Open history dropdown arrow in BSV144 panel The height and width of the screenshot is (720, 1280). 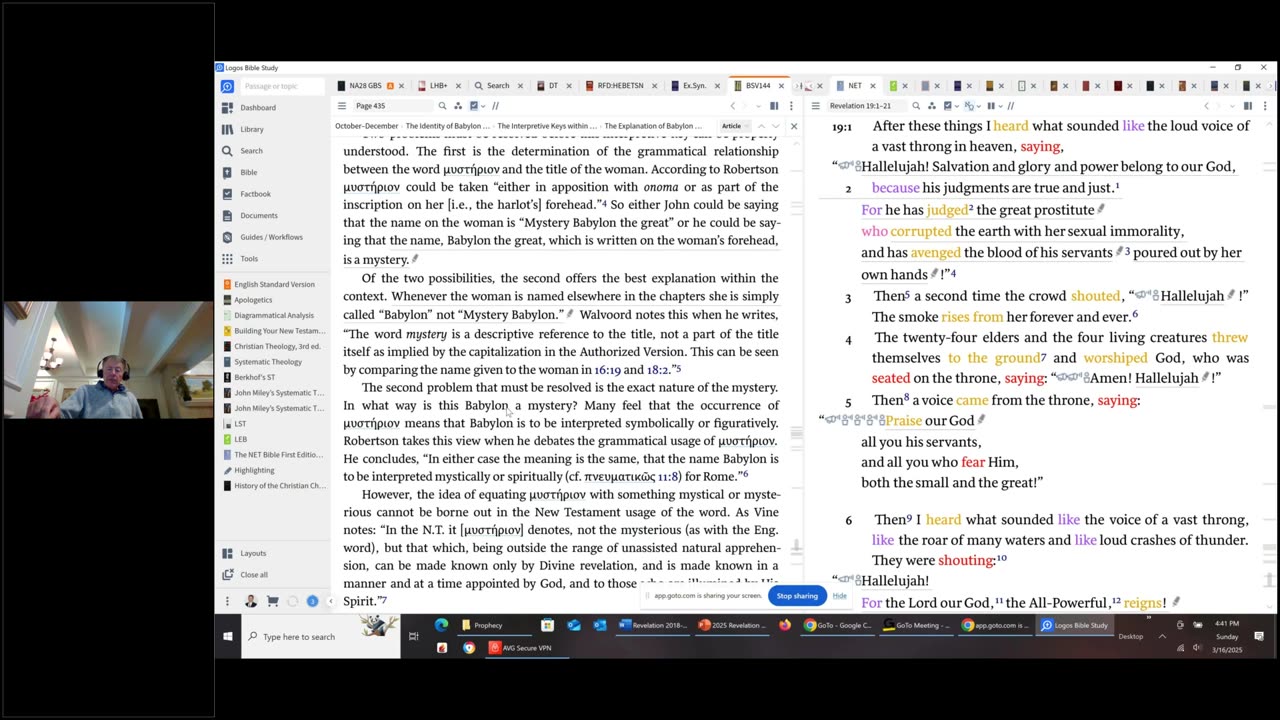pos(758,106)
